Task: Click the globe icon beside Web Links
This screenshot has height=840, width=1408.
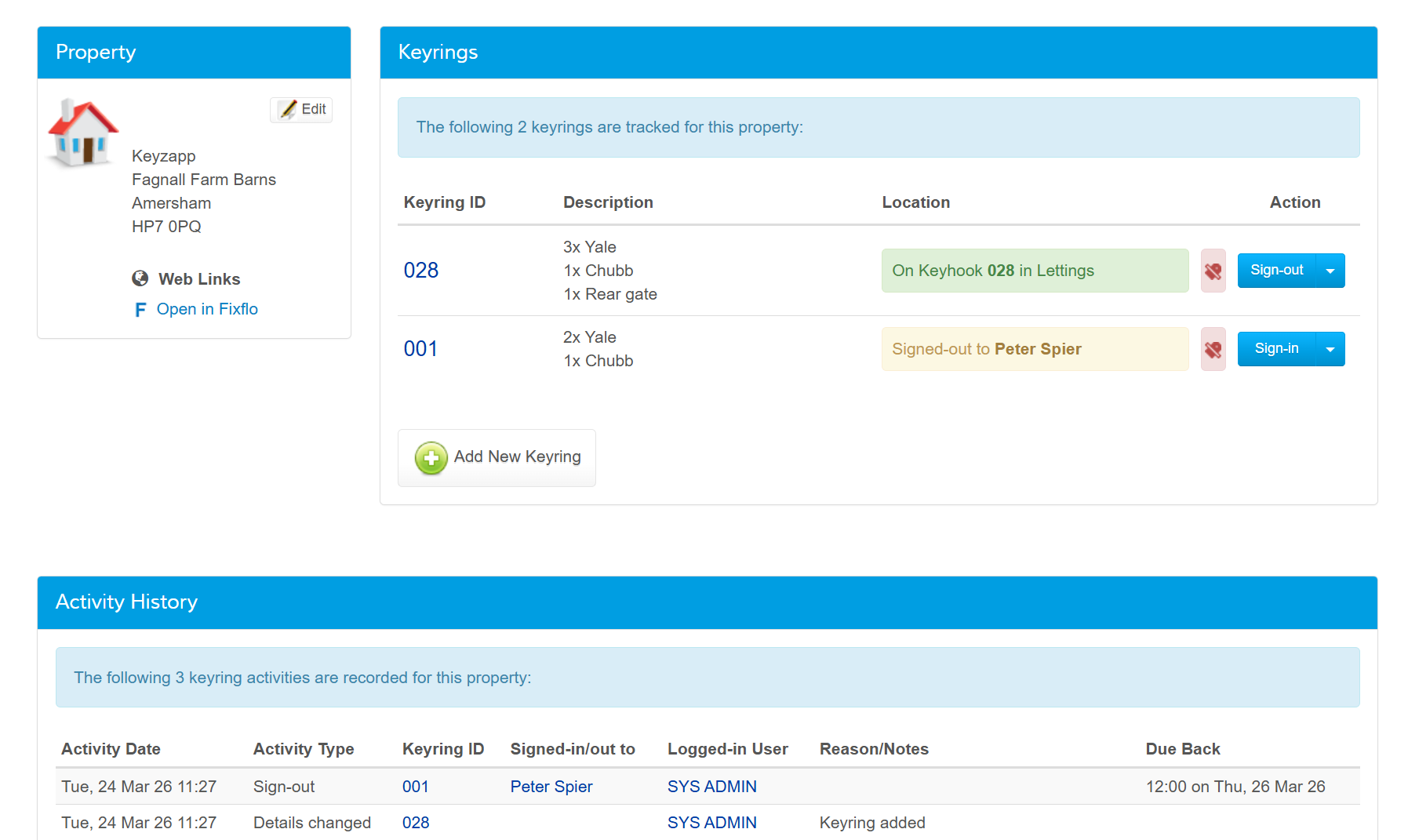Action: click(x=140, y=278)
